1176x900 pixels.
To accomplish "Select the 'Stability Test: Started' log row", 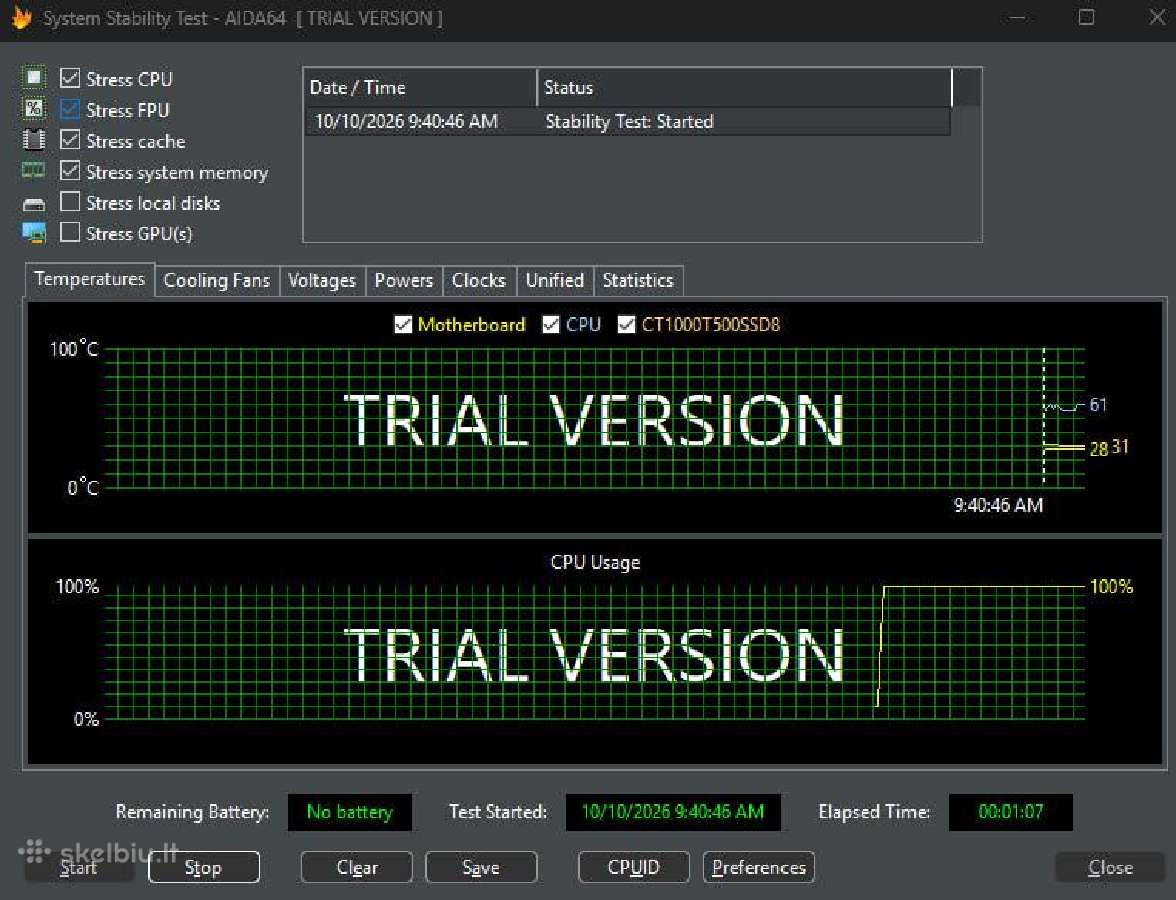I will point(629,122).
